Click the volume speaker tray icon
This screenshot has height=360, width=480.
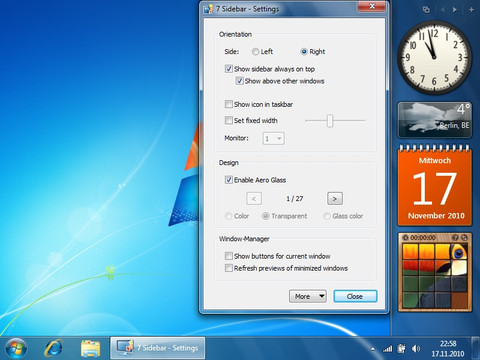pos(415,349)
